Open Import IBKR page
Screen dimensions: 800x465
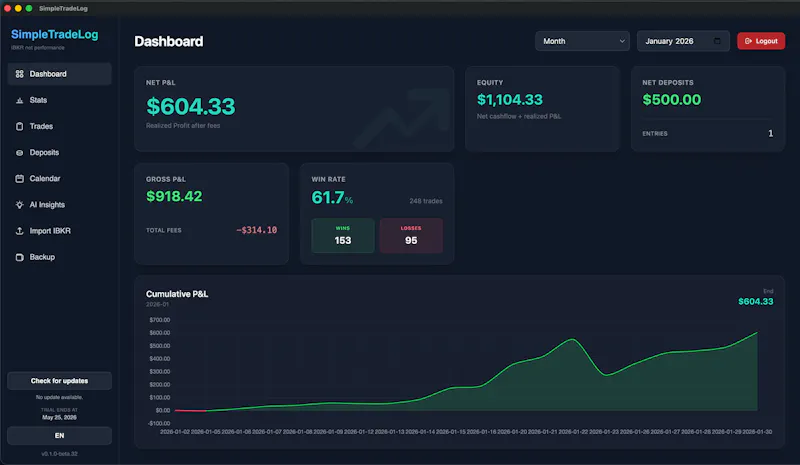(59, 231)
